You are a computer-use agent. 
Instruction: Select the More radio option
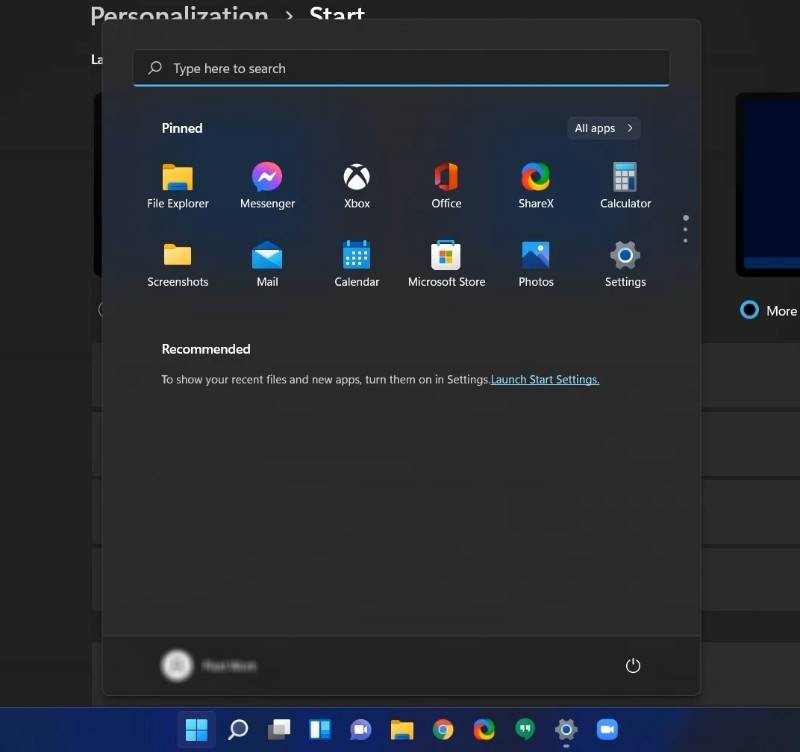coord(748,311)
